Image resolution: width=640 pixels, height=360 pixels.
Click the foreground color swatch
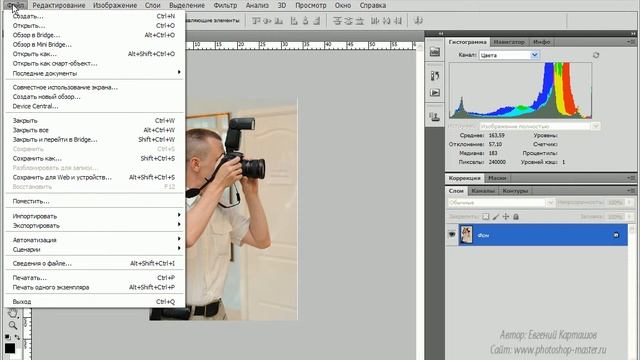click(x=10, y=348)
